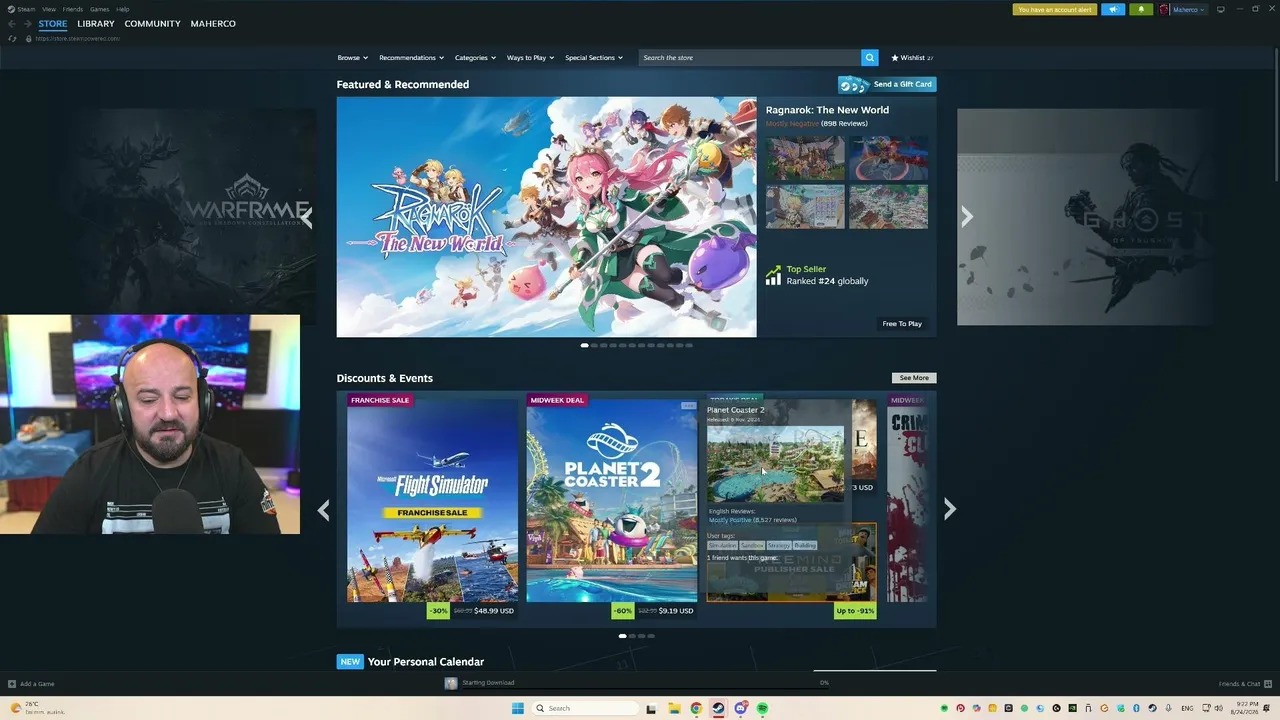1280x720 pixels.
Task: Open the Ragnarok main banner image
Action: [x=547, y=217]
